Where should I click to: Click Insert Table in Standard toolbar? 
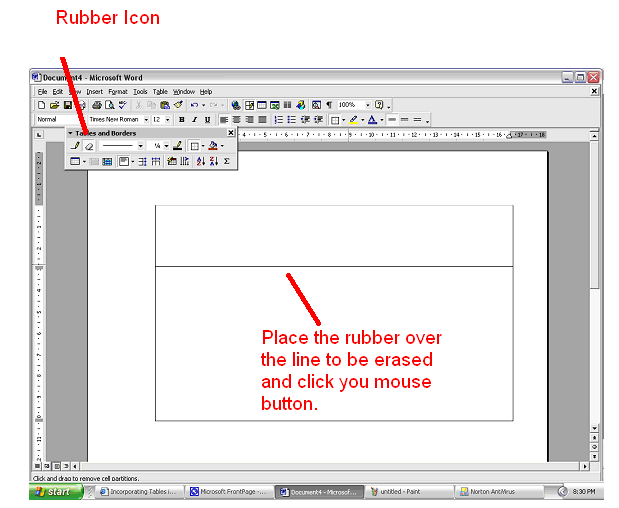click(262, 105)
